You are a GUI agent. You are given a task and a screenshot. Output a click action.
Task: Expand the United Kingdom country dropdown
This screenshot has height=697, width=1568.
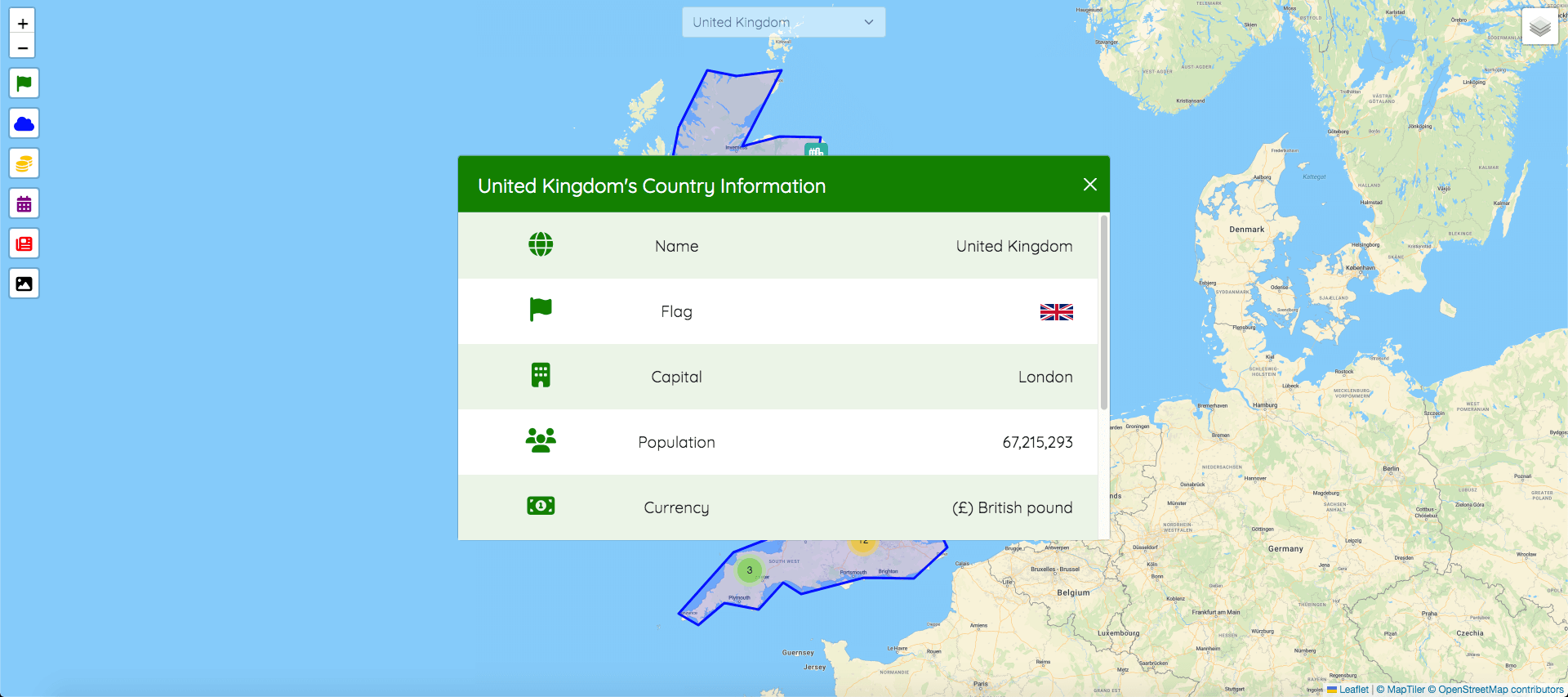(783, 22)
